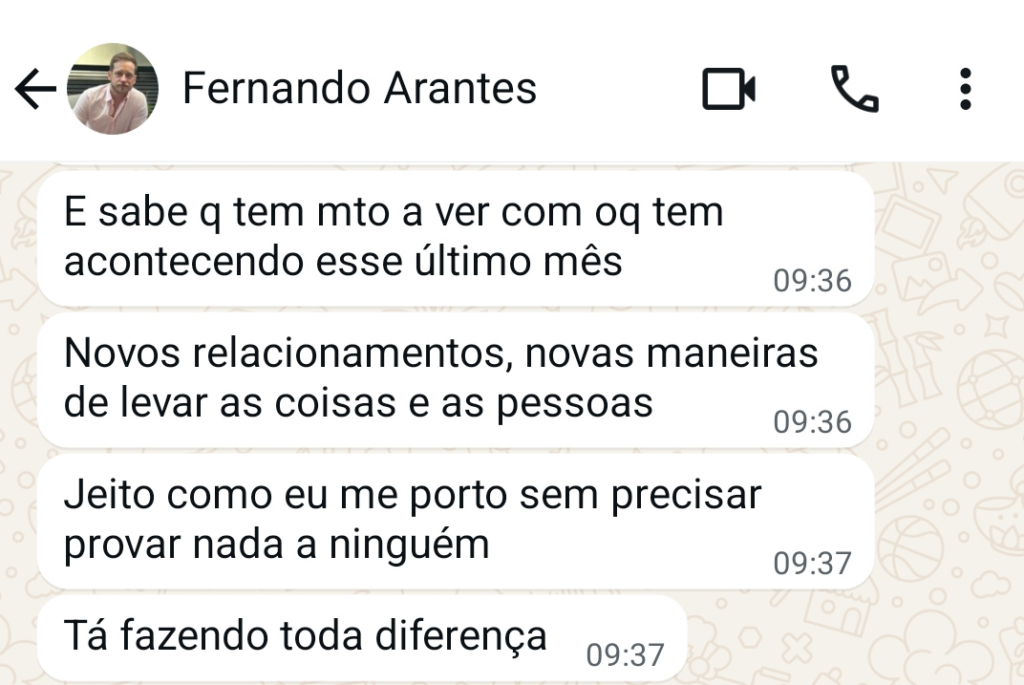Go back using the arrow icon
The width and height of the screenshot is (1024, 685).
(x=35, y=90)
